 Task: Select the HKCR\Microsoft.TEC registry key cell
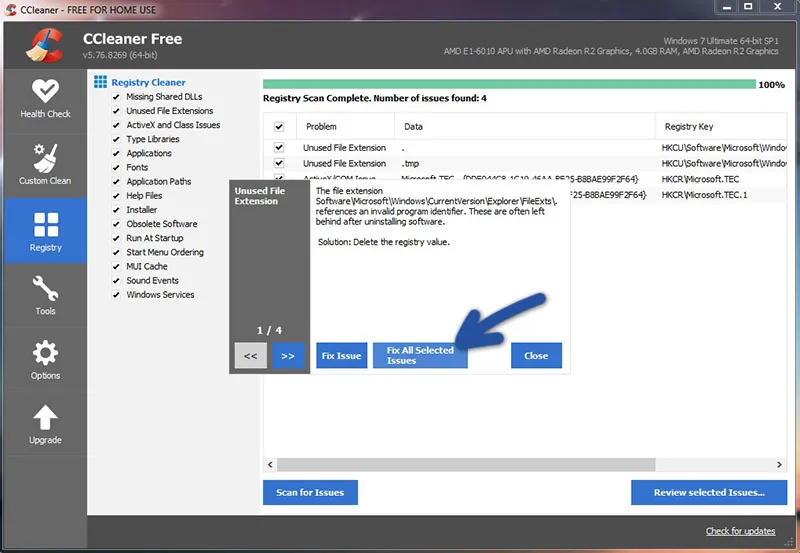[x=701, y=179]
